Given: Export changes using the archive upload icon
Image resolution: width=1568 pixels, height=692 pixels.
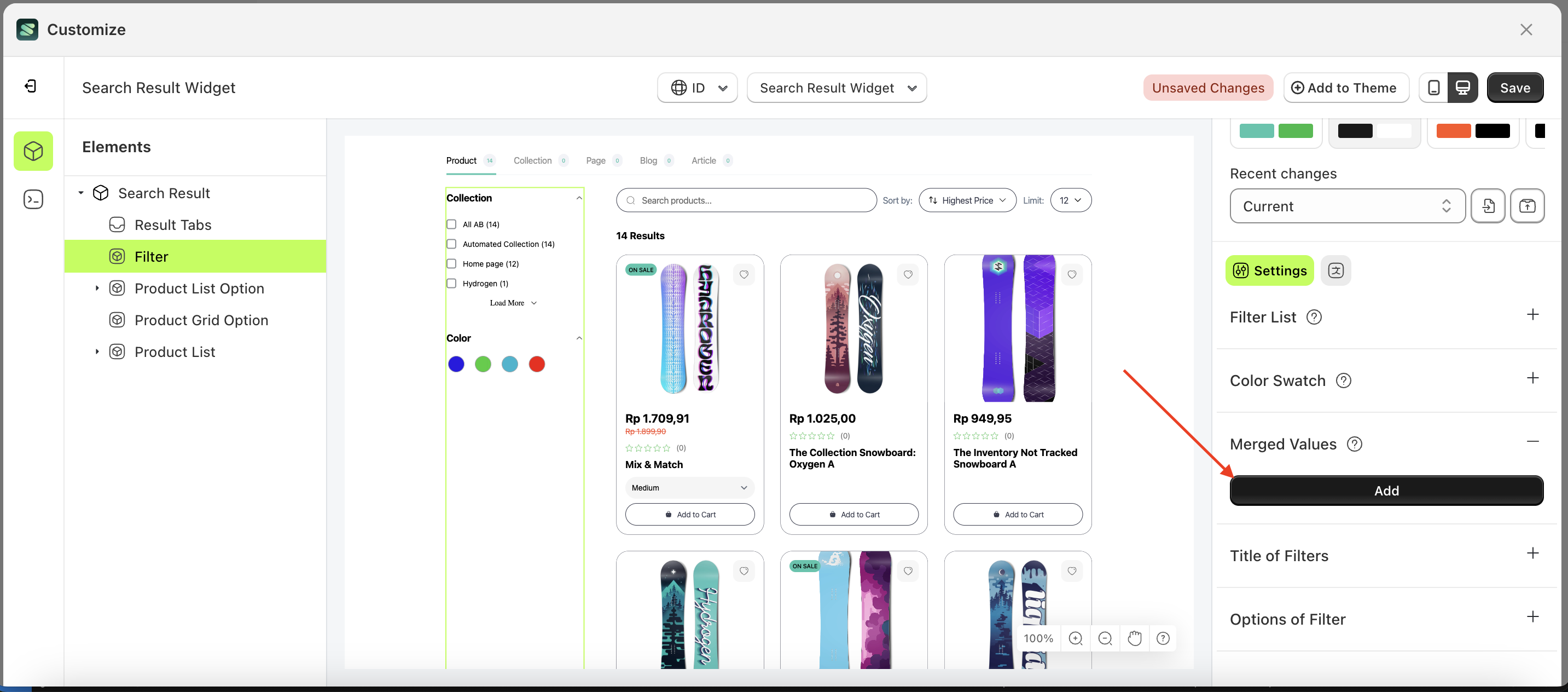Looking at the screenshot, I should pos(1528,206).
